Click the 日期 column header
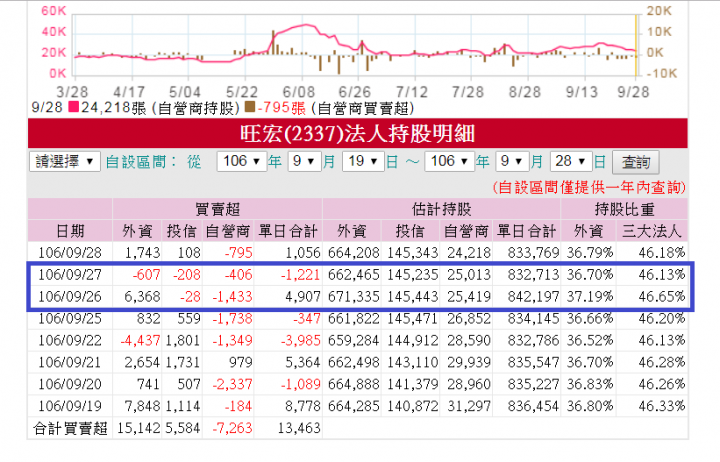Image resolution: width=720 pixels, height=462 pixels. (70, 231)
